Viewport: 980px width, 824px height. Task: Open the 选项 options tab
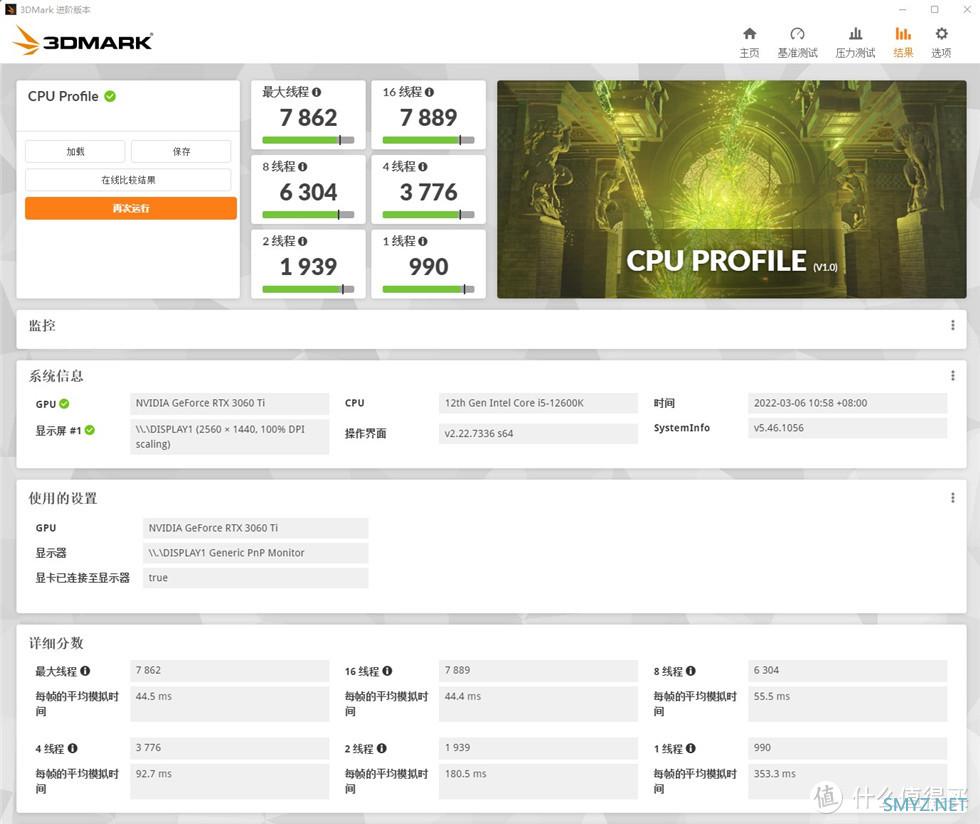click(941, 43)
